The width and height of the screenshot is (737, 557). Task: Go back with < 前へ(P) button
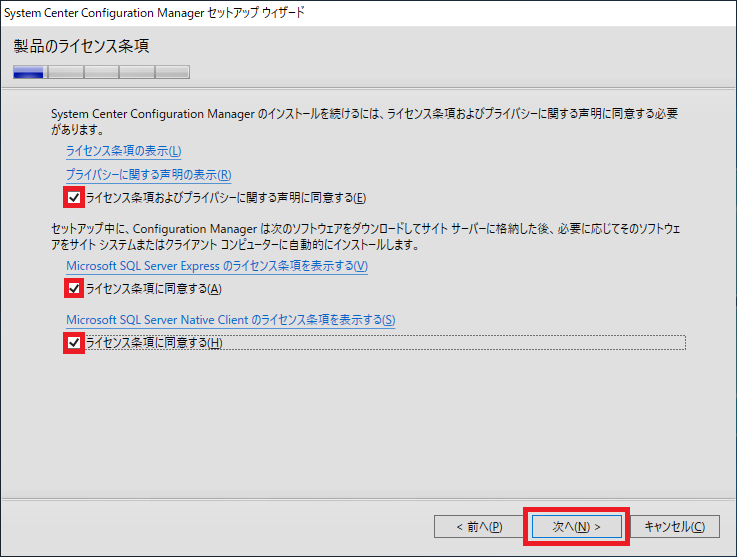coord(479,526)
